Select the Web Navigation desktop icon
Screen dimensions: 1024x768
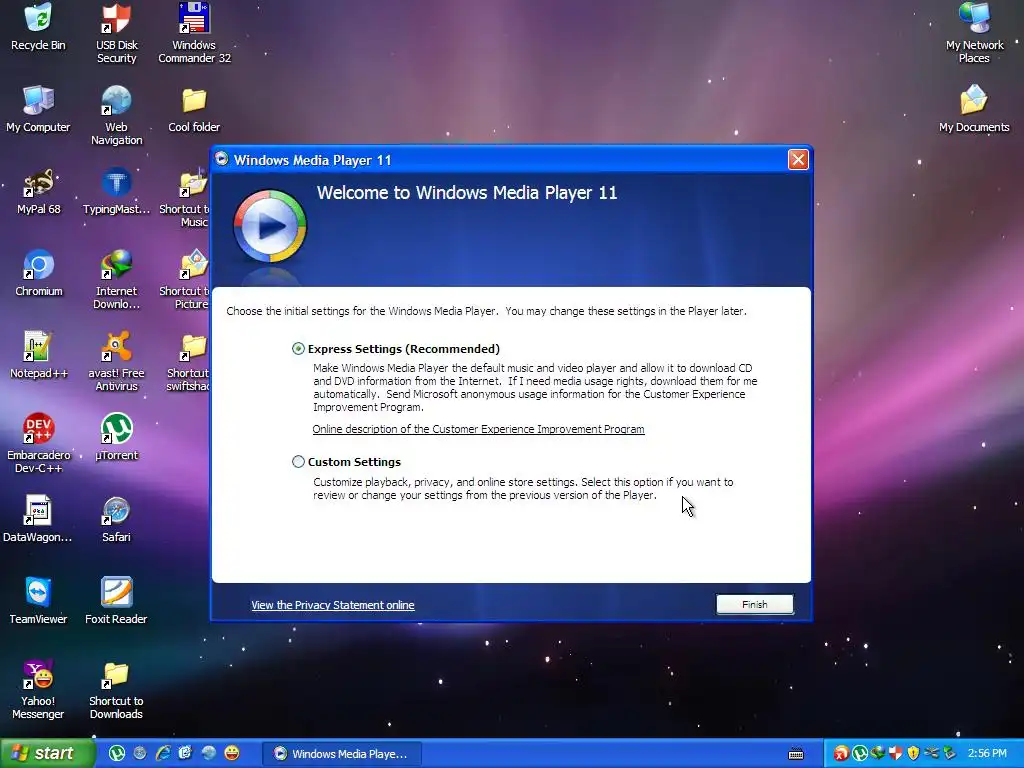(x=116, y=115)
